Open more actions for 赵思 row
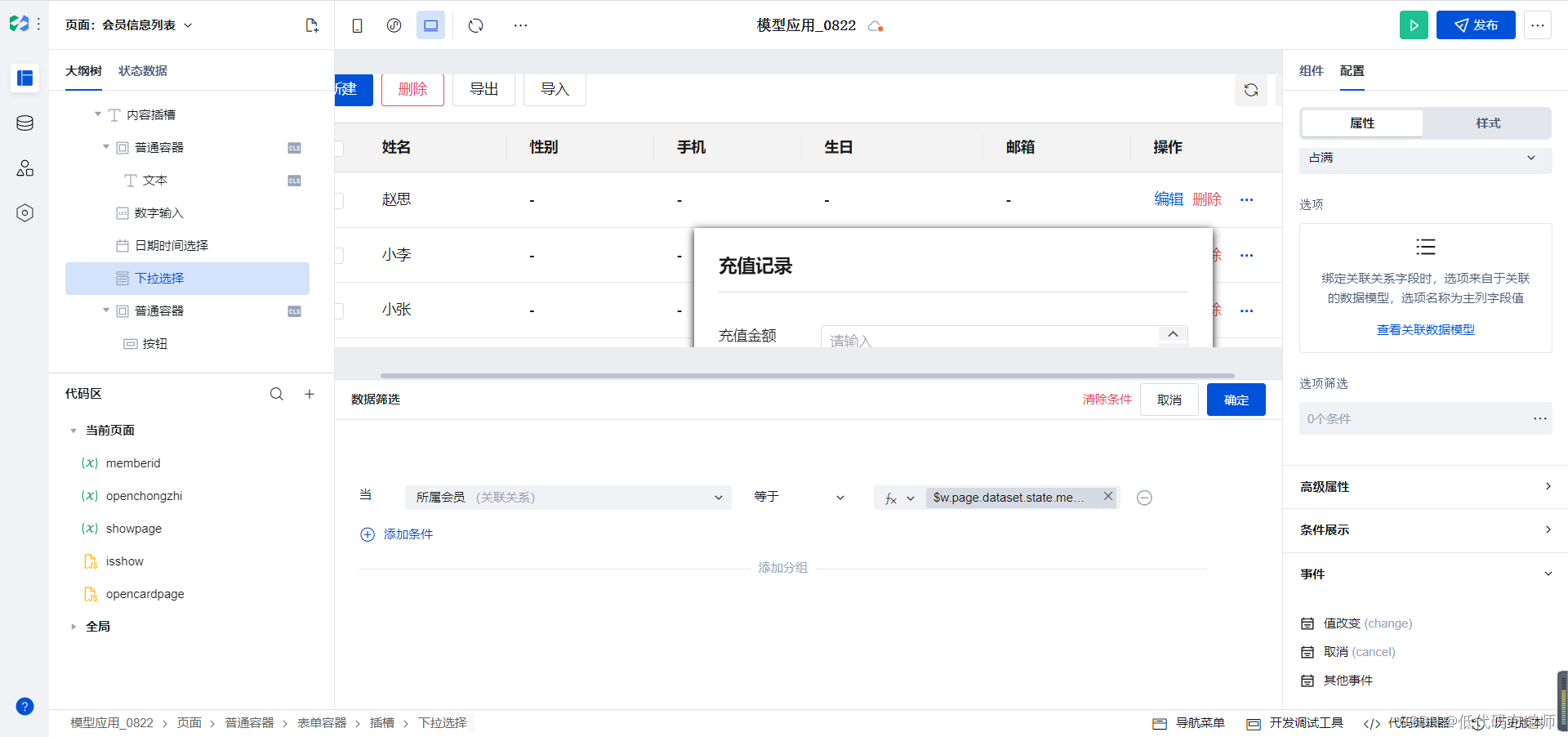 tap(1246, 200)
